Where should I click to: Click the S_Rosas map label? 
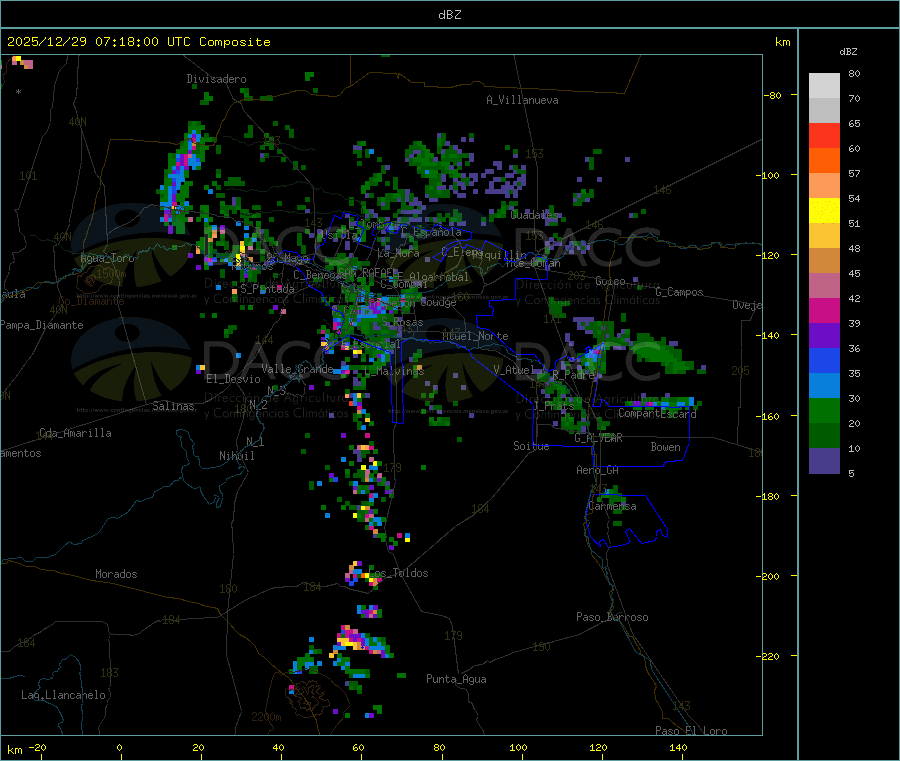pyautogui.click(x=402, y=323)
